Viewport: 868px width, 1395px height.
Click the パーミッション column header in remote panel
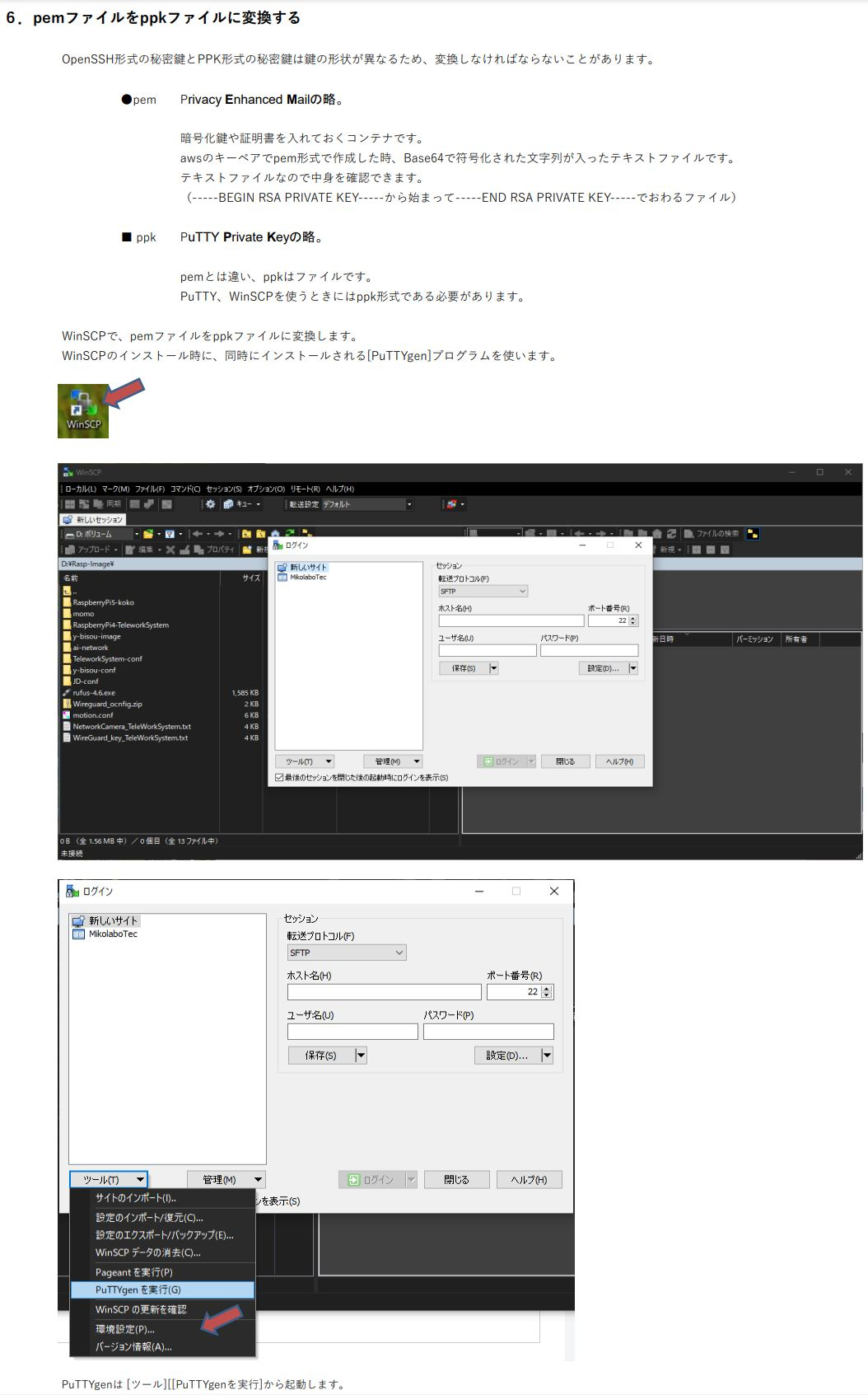755,639
